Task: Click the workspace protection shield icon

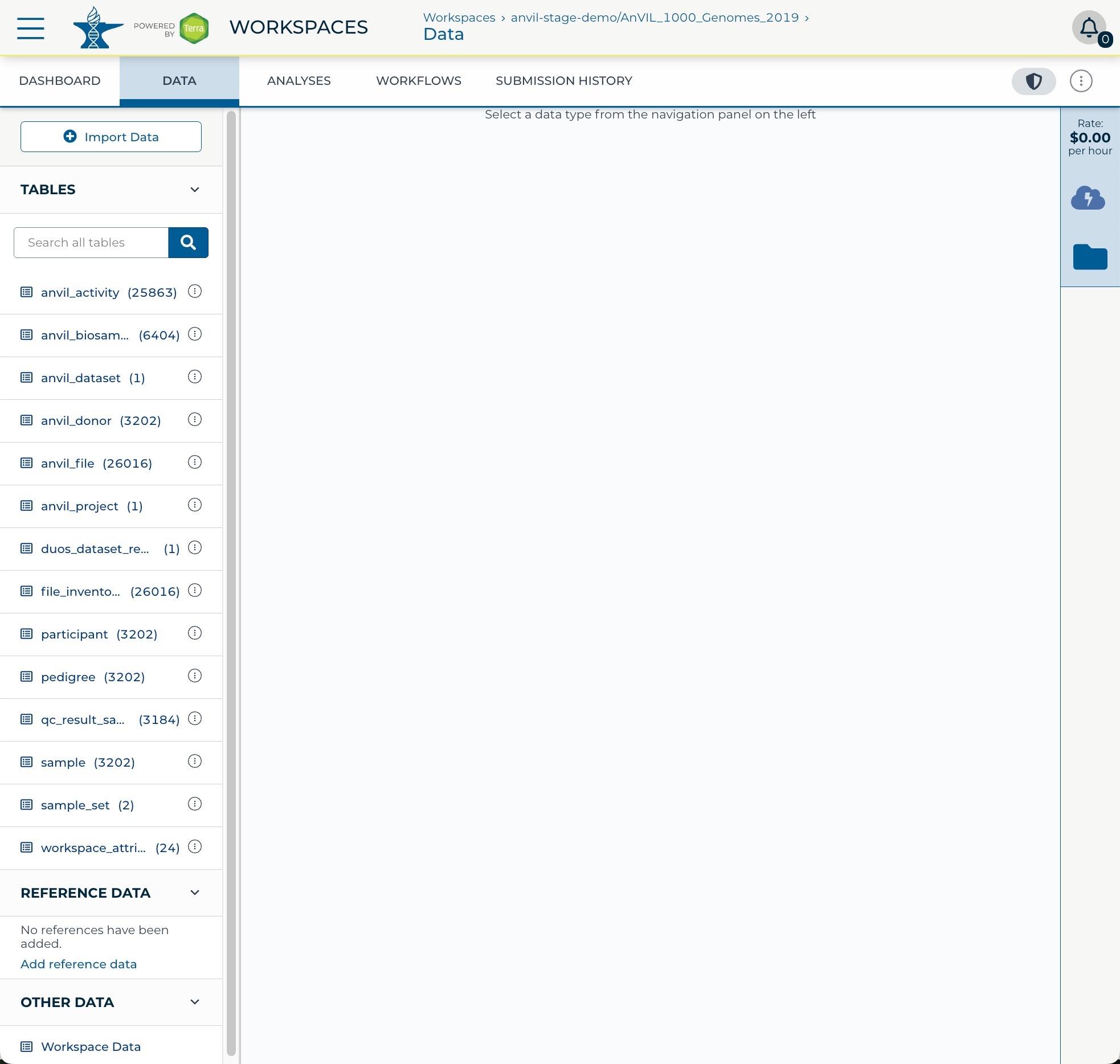Action: (1033, 81)
